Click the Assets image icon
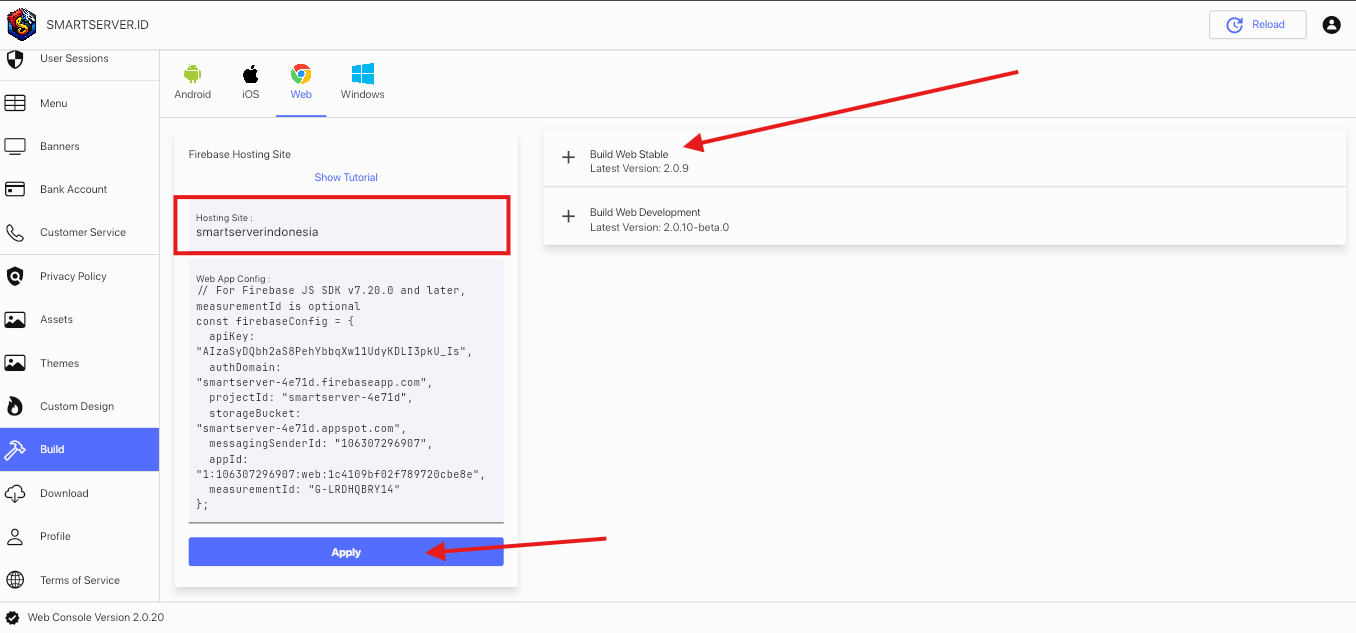 [15, 320]
